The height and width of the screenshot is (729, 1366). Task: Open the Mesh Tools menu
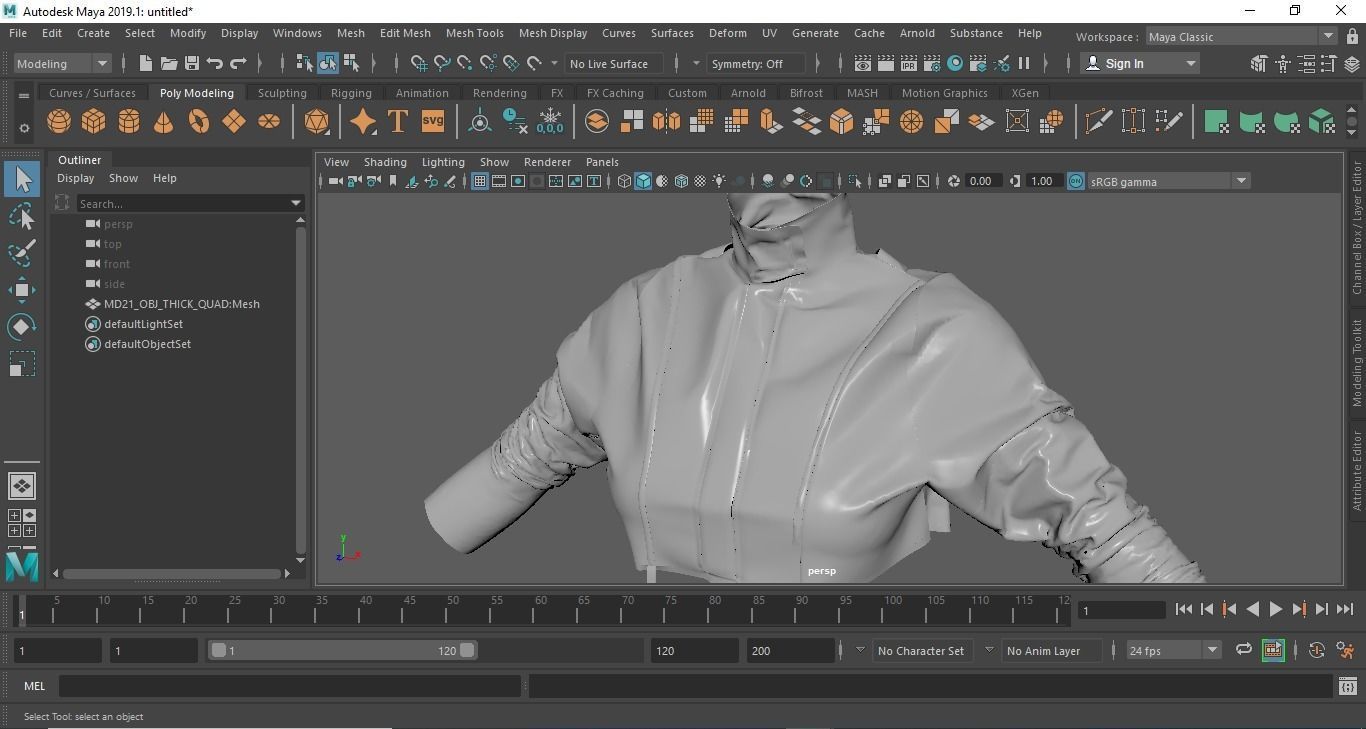click(x=474, y=33)
